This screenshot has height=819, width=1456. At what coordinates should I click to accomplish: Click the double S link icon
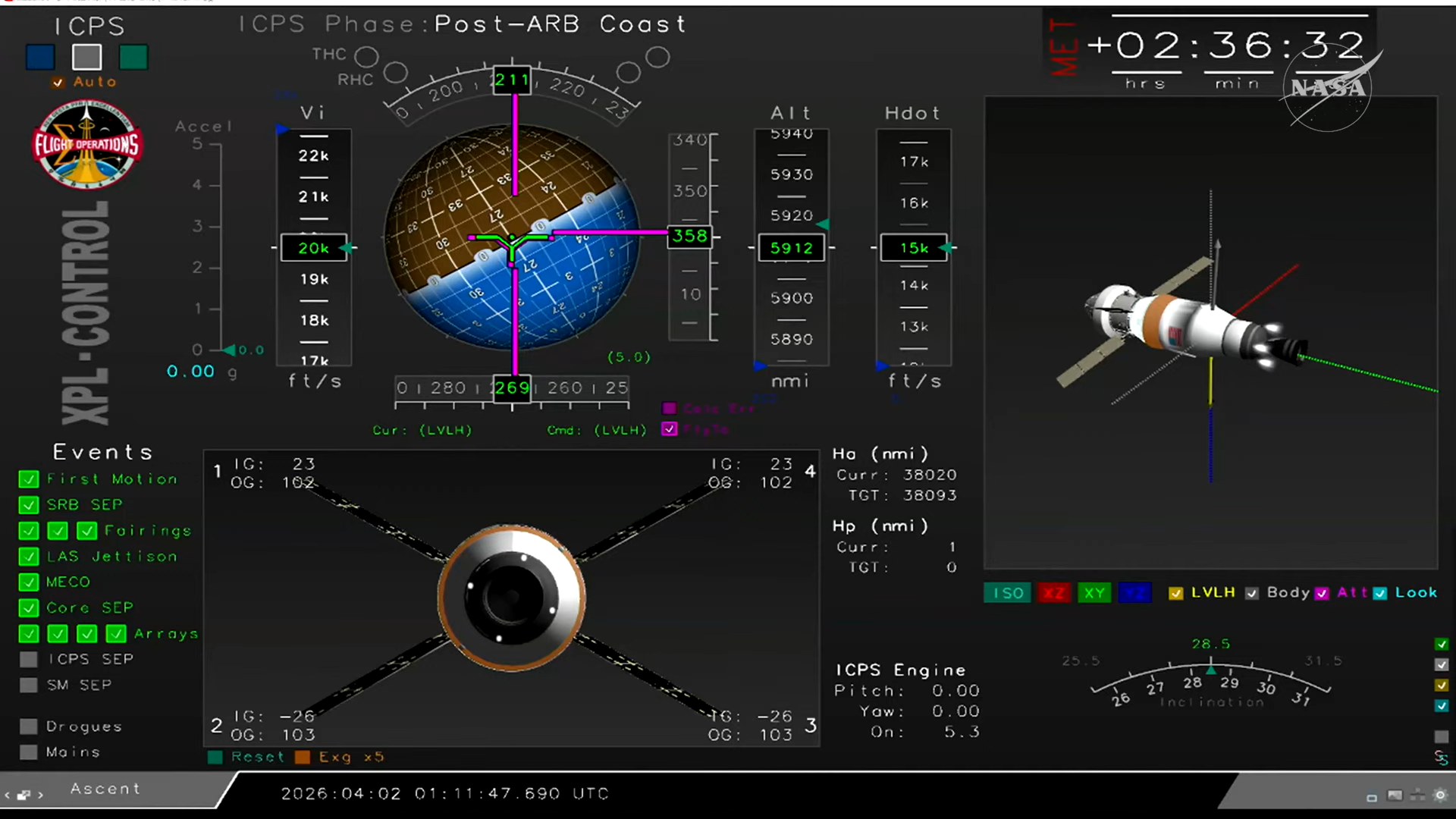[x=1442, y=758]
